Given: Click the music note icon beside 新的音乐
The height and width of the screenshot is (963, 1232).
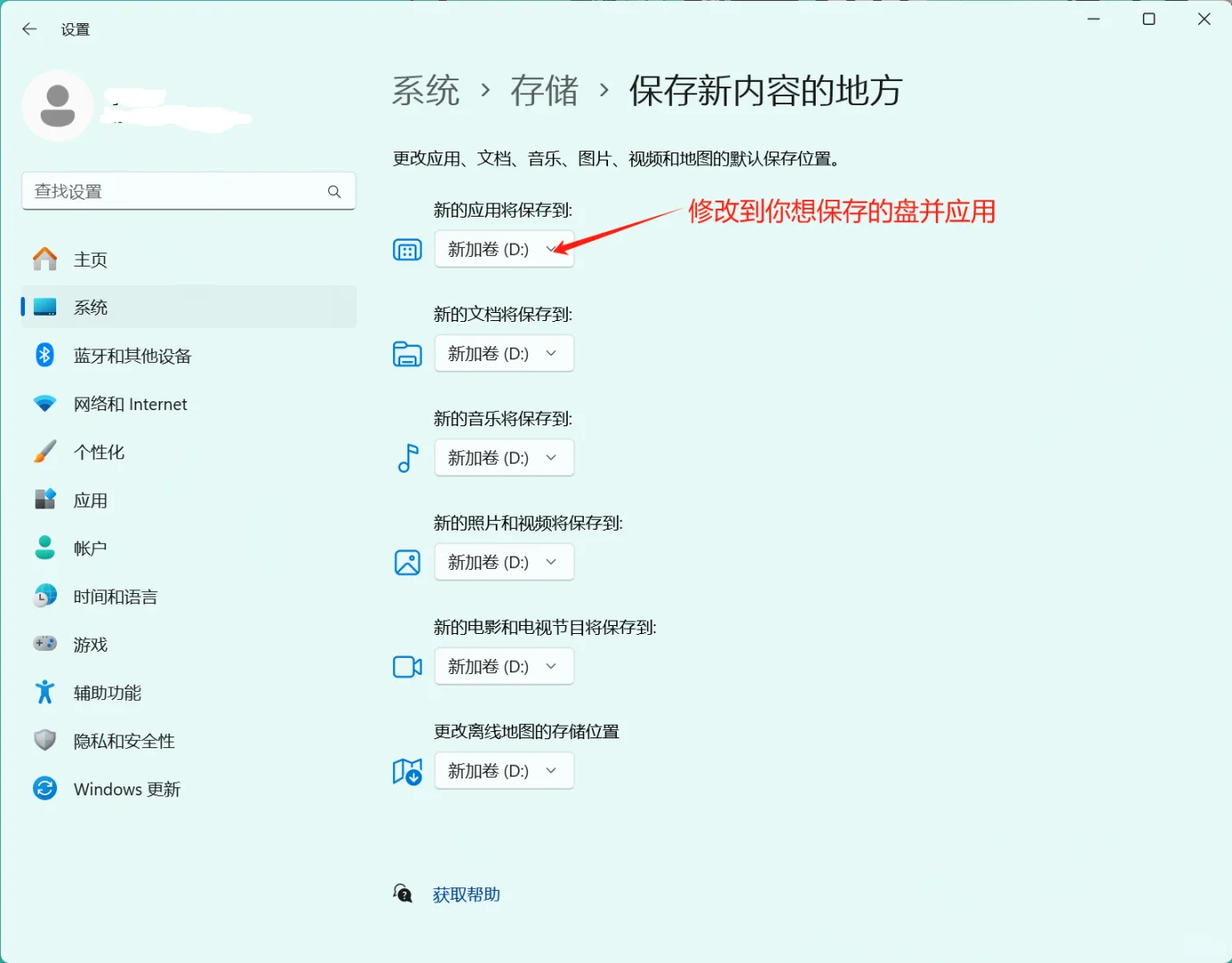Looking at the screenshot, I should 407,457.
